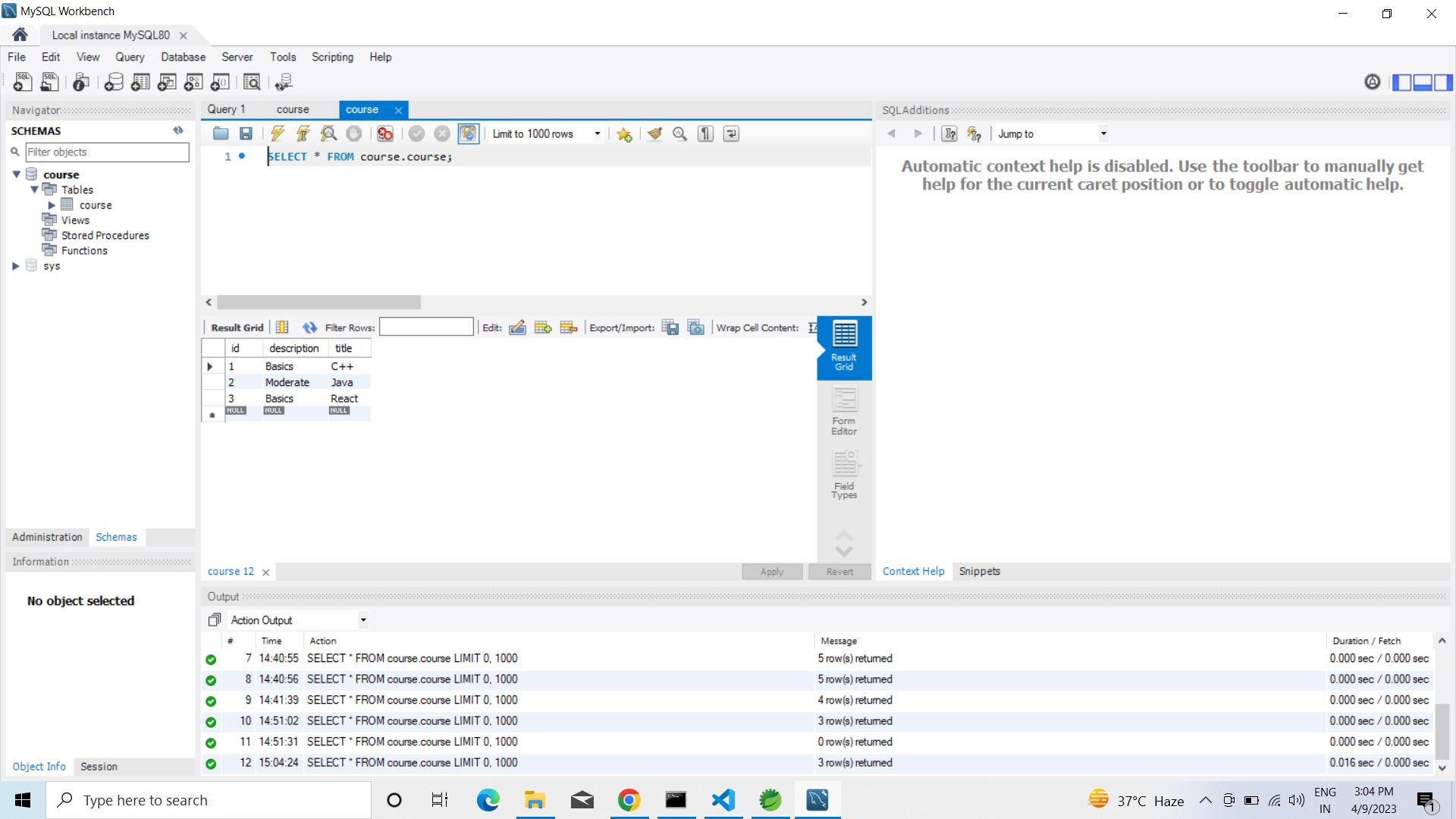Open the Action Output dropdown
This screenshot has width=1456, height=819.
tap(363, 620)
